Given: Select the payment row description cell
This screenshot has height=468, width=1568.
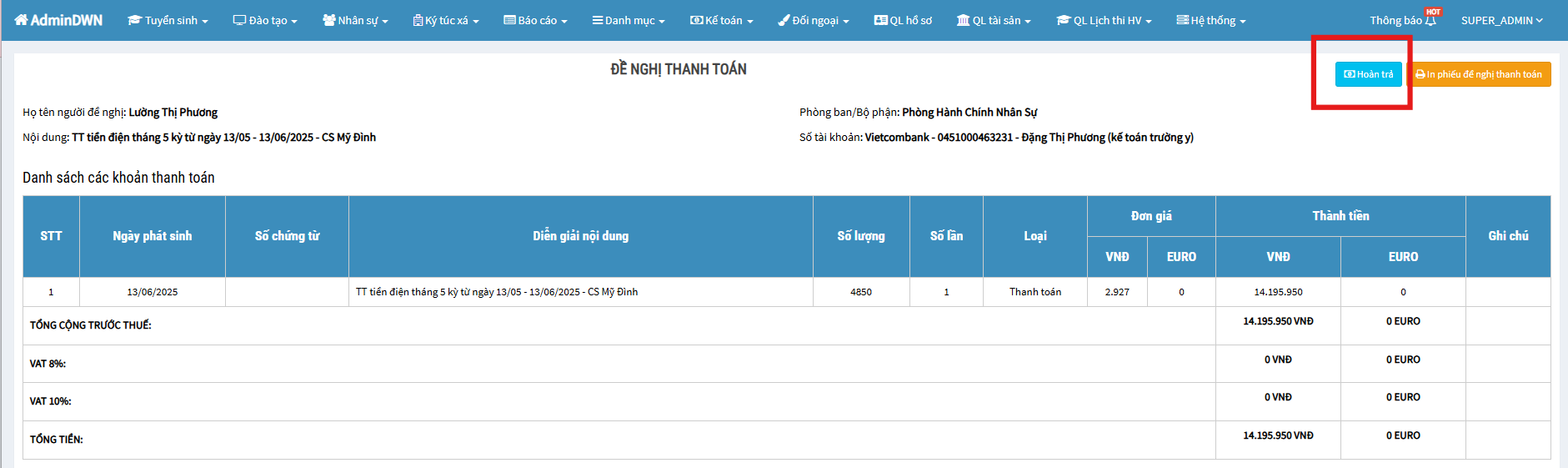Looking at the screenshot, I should [580, 292].
